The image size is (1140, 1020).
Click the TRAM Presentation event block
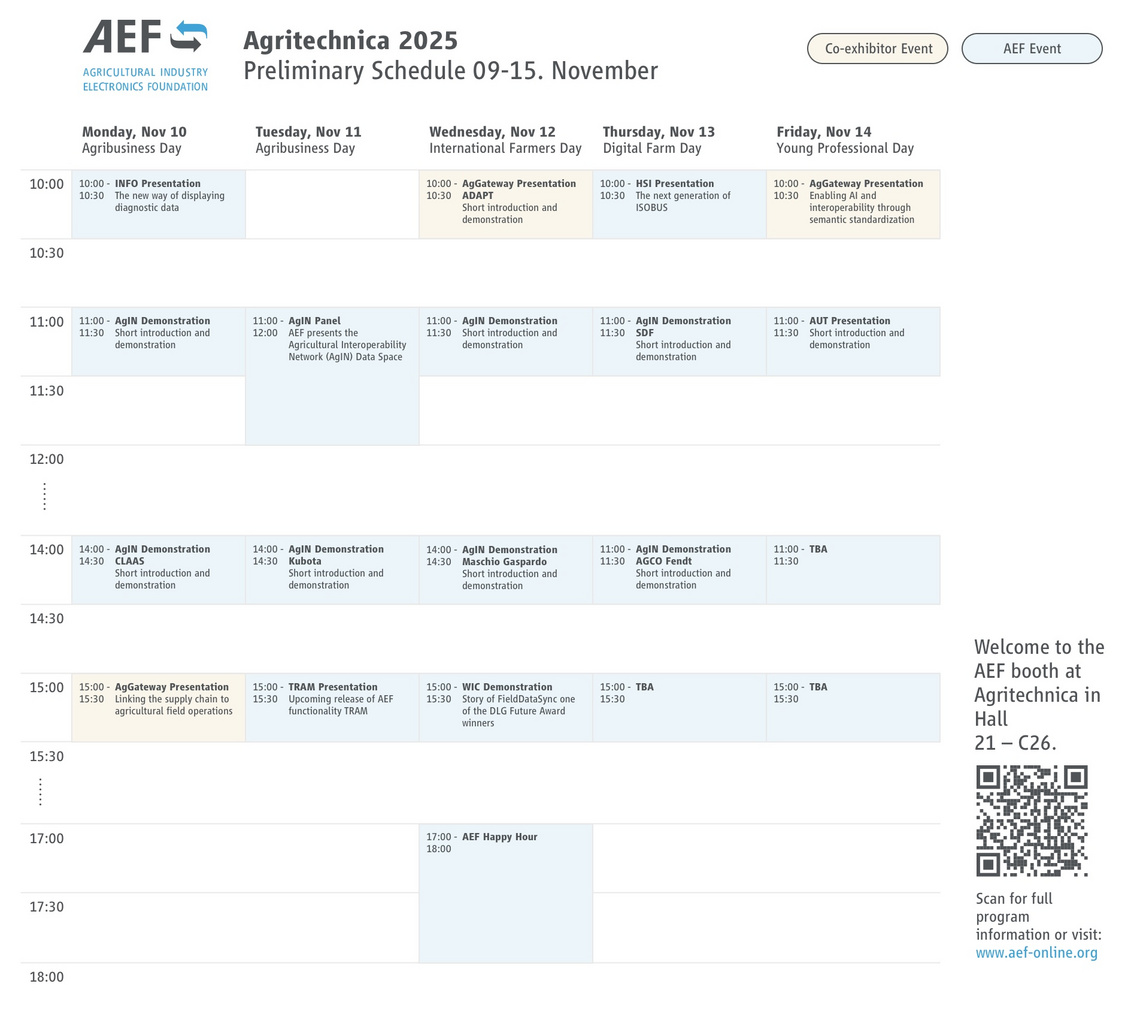(x=332, y=707)
